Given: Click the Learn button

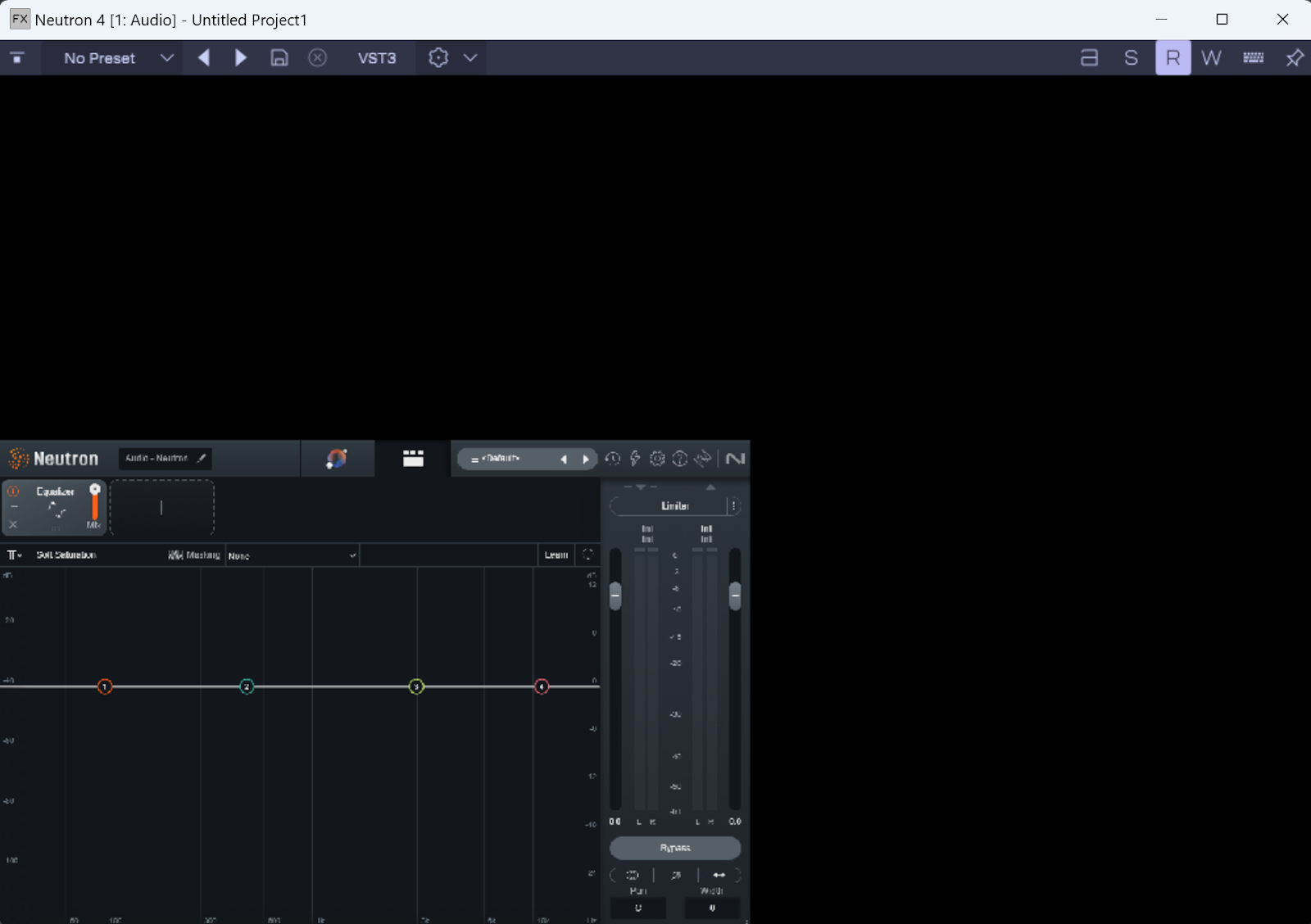Looking at the screenshot, I should (556, 555).
